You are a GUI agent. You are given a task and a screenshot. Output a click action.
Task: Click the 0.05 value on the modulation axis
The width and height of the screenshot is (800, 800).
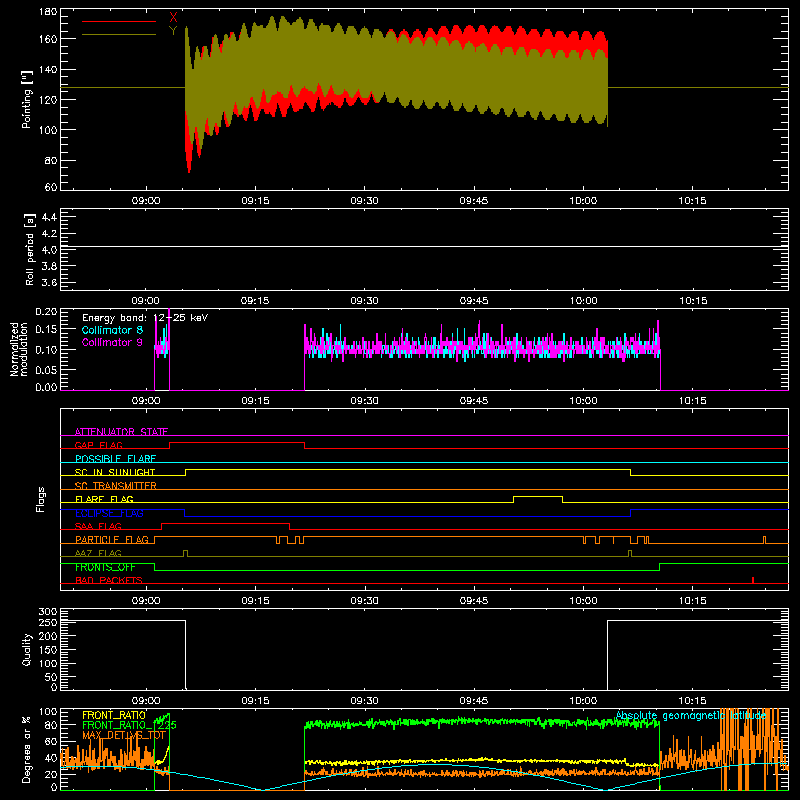[x=46, y=369]
